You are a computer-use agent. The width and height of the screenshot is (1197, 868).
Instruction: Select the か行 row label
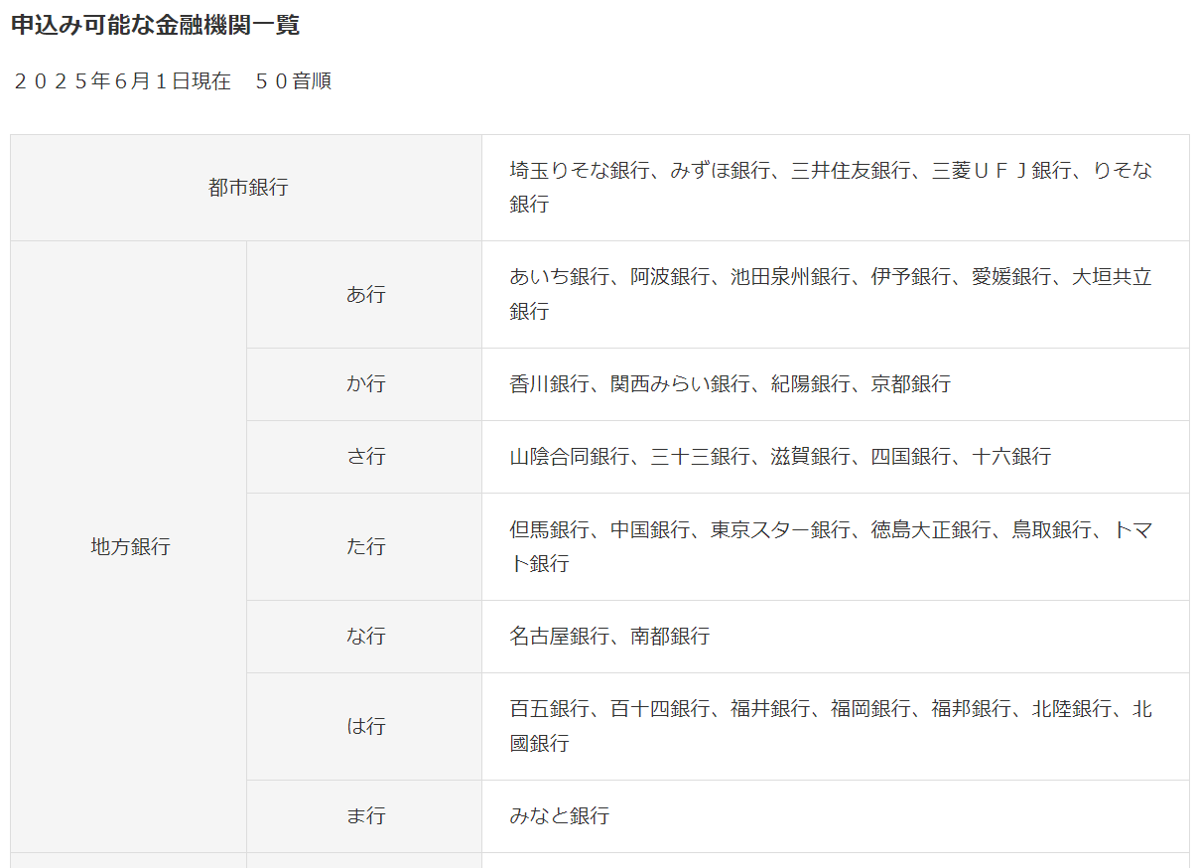click(x=365, y=384)
